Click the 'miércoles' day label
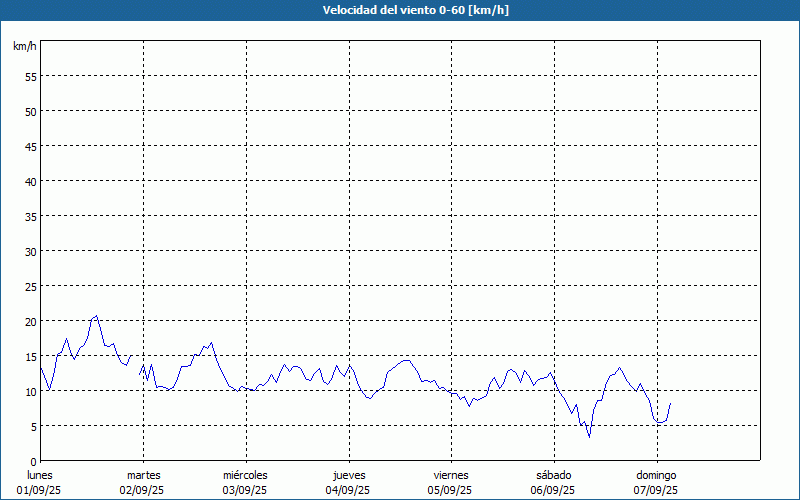Viewport: 800px width, 500px height. tap(245, 475)
